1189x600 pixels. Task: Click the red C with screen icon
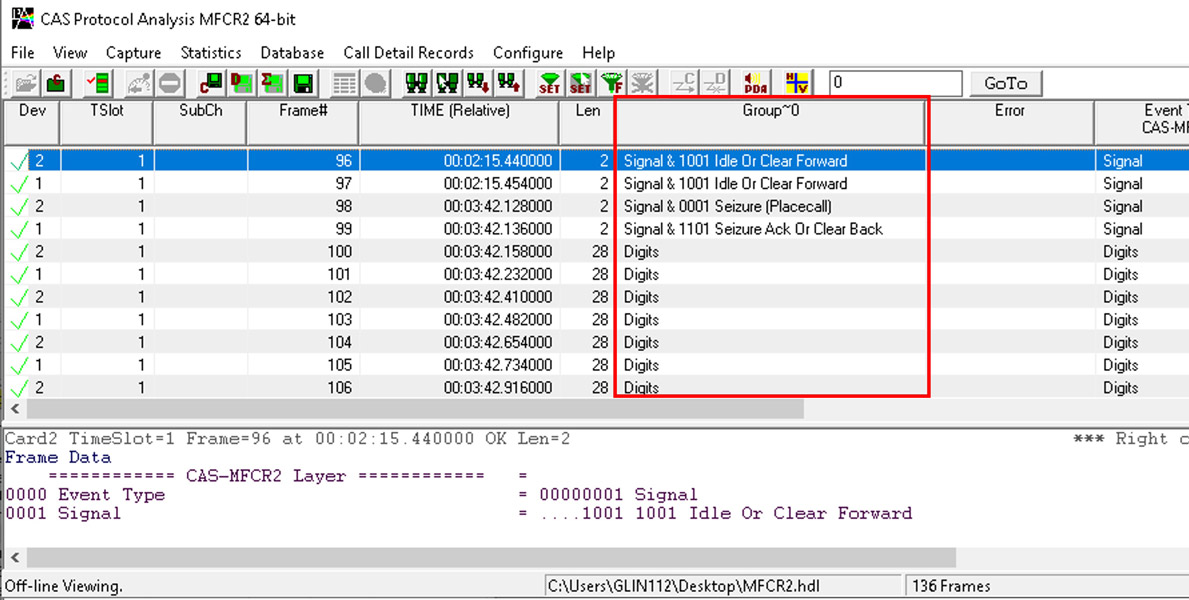(x=211, y=83)
